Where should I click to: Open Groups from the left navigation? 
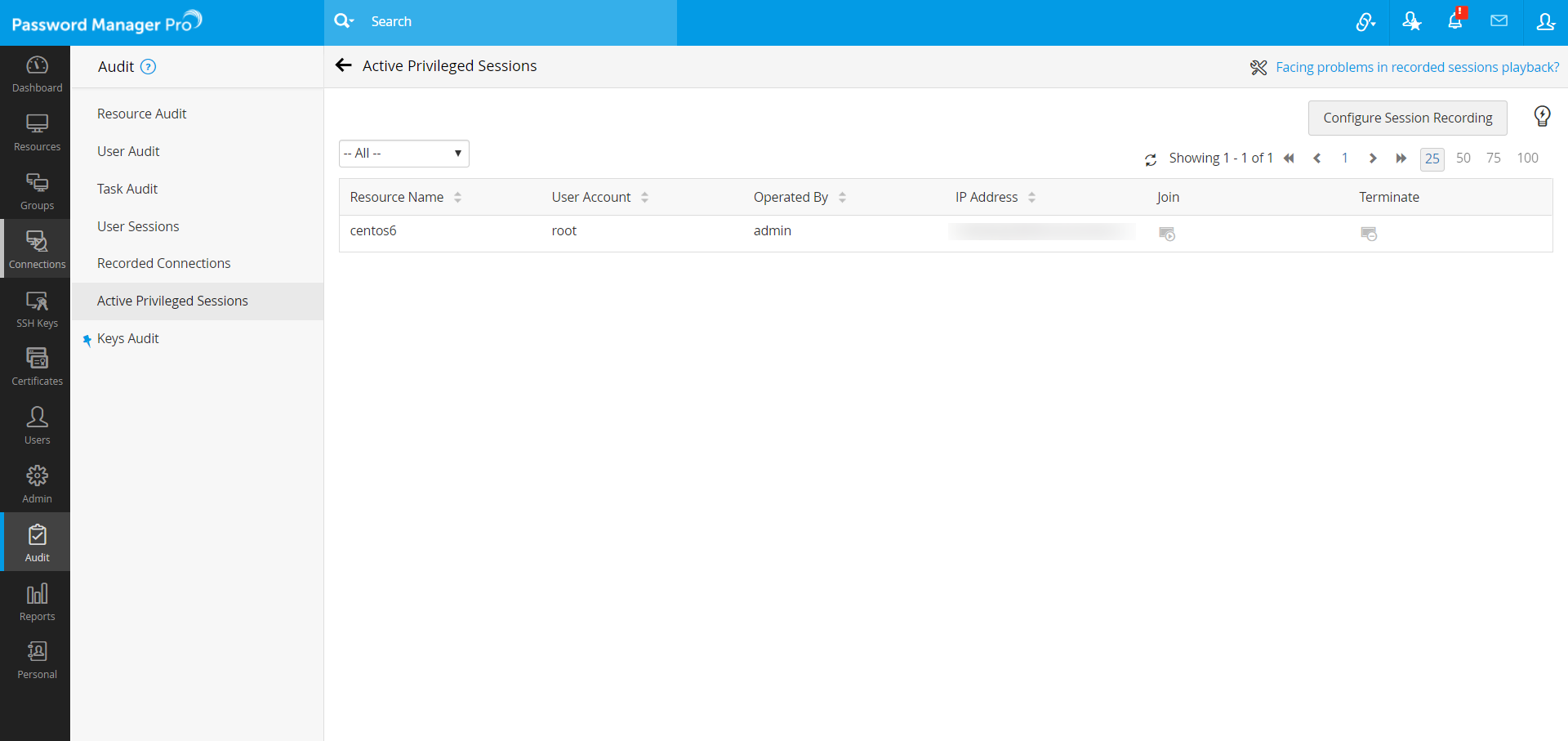(x=37, y=192)
